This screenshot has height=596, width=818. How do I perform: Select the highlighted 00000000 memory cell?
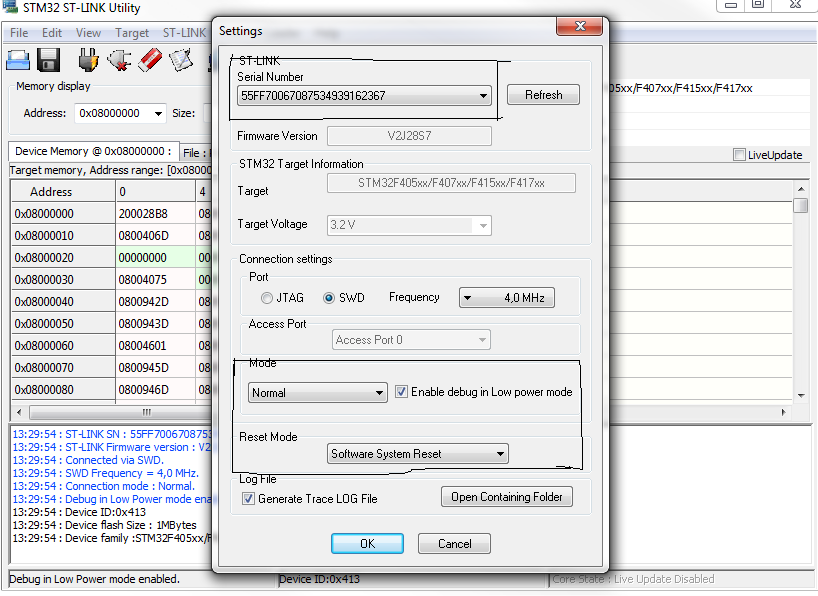coord(155,257)
